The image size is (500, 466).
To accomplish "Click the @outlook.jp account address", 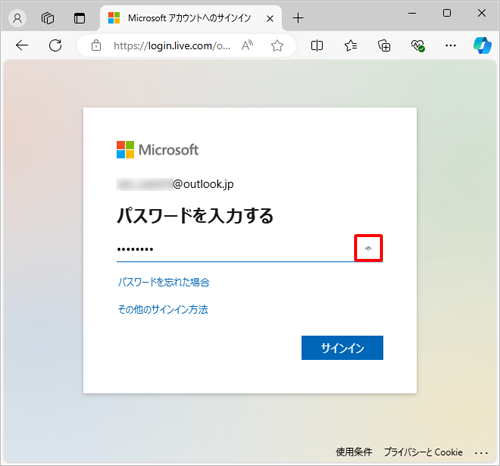I will point(175,184).
